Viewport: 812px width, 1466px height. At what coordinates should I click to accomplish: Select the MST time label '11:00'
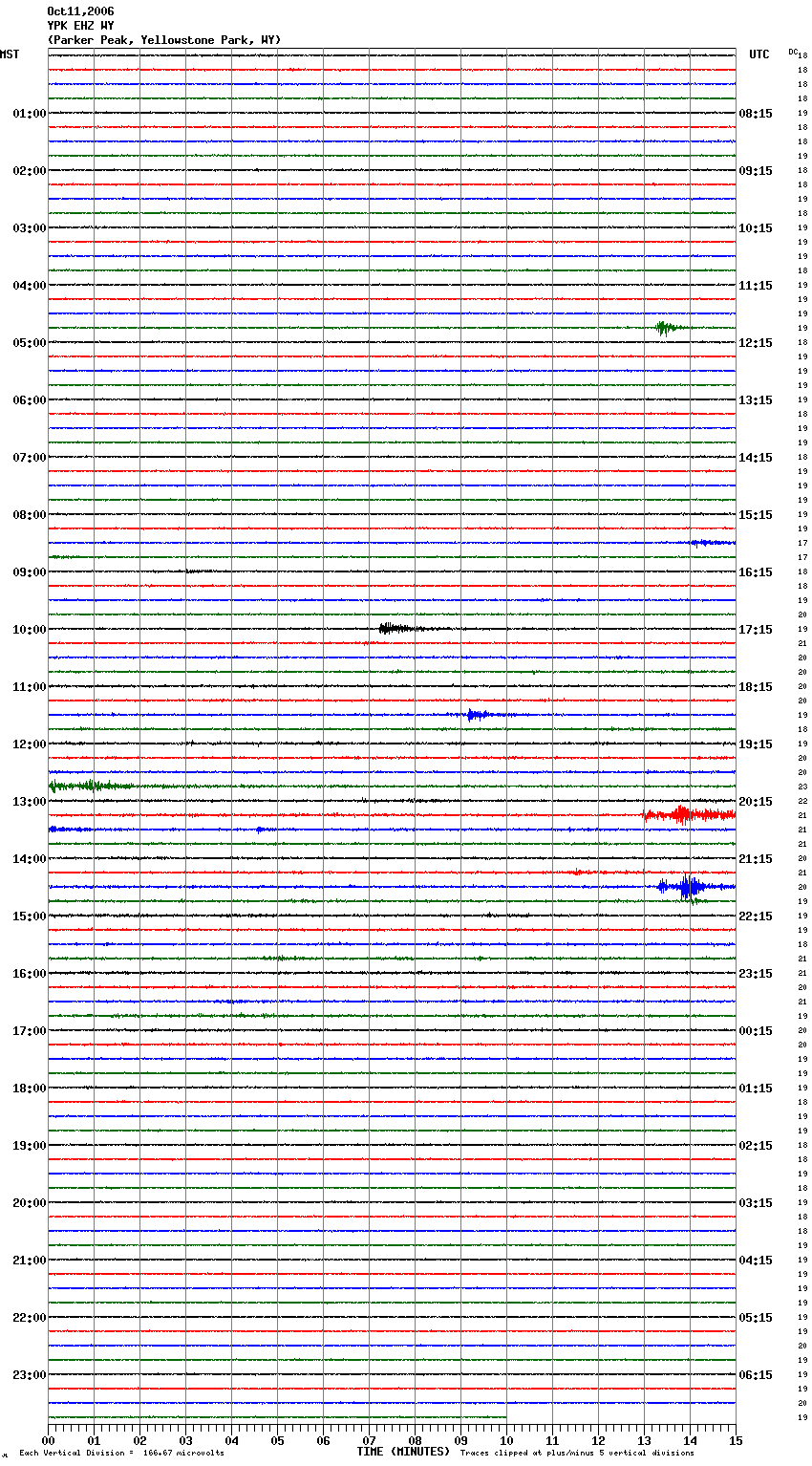(30, 687)
